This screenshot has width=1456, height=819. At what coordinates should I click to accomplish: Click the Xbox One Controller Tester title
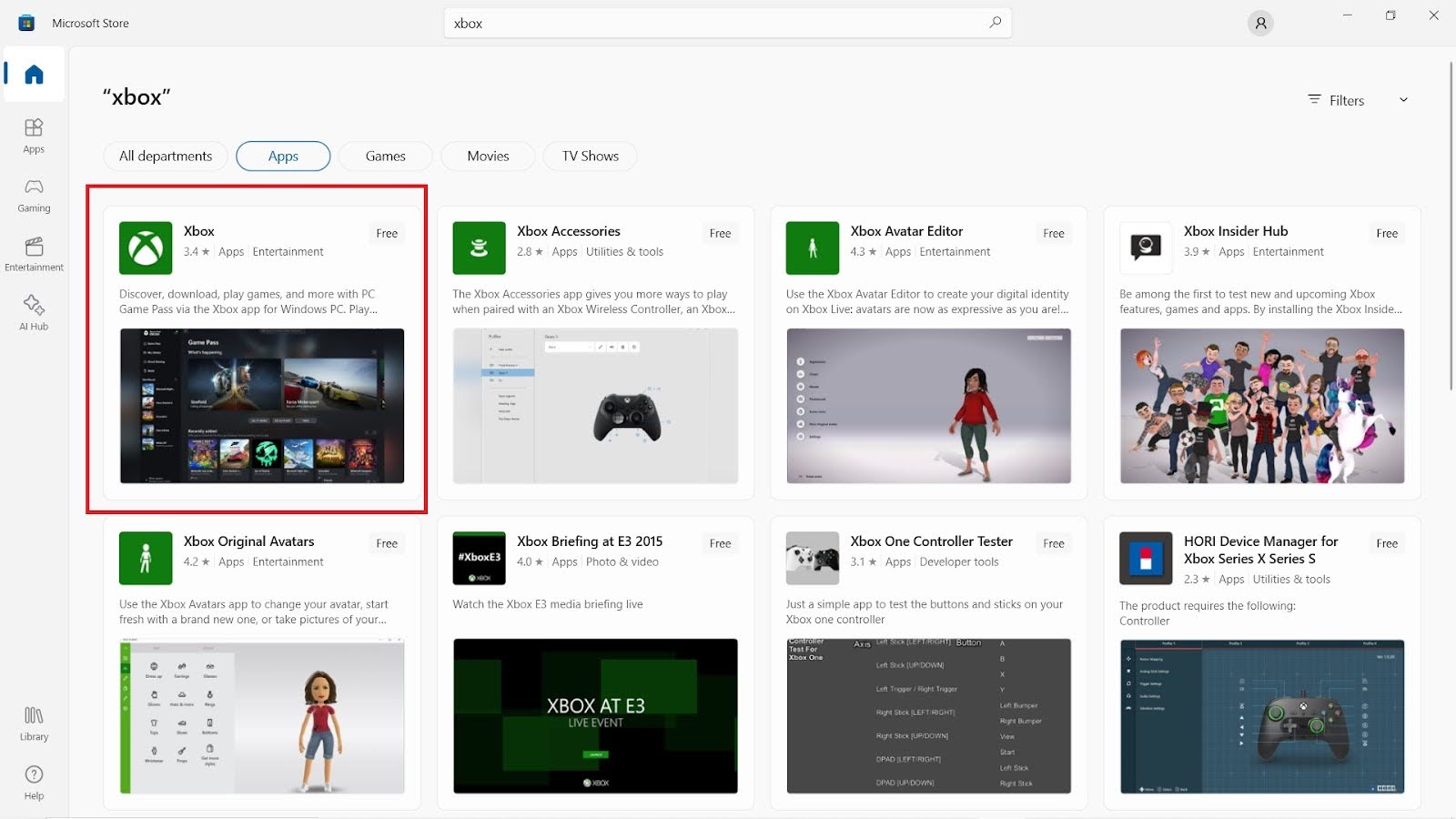click(931, 541)
